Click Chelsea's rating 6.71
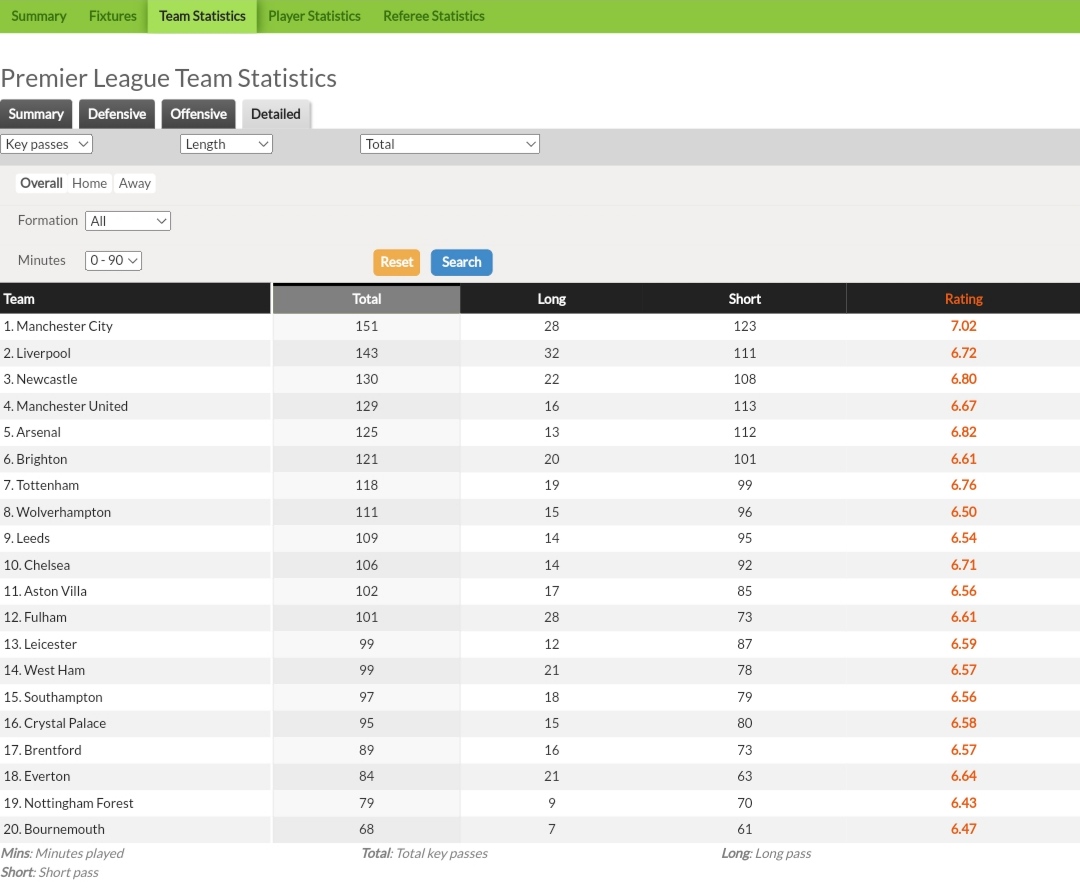Screen dimensions: 1080x893 964,565
